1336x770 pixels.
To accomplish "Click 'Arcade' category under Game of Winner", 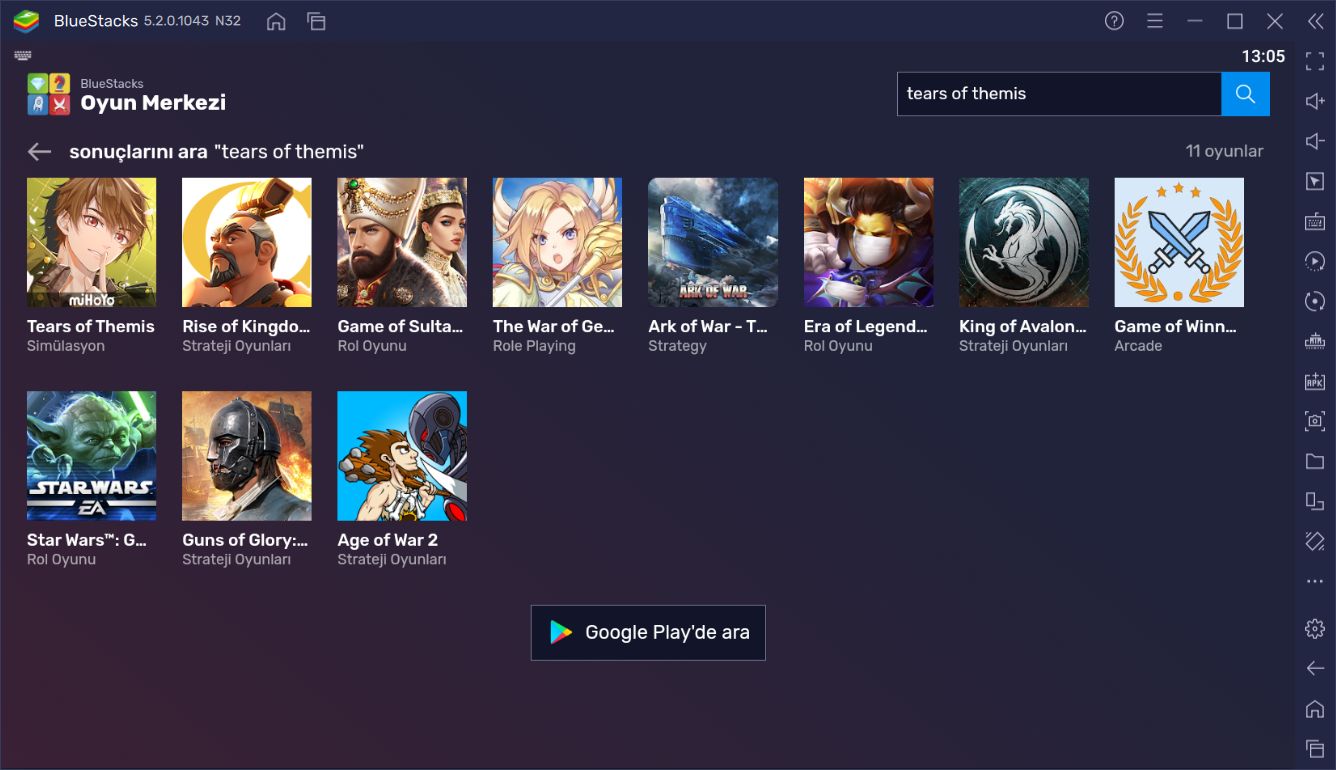I will coord(1138,346).
